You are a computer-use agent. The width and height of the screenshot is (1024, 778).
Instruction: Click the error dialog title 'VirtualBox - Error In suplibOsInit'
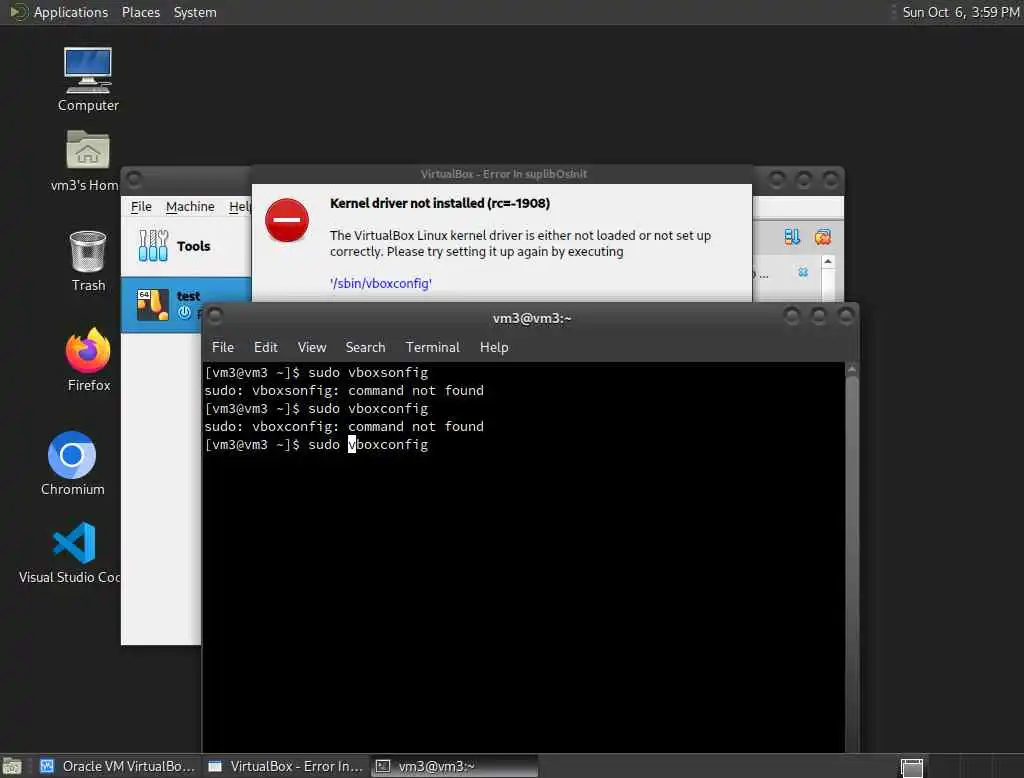pos(504,174)
